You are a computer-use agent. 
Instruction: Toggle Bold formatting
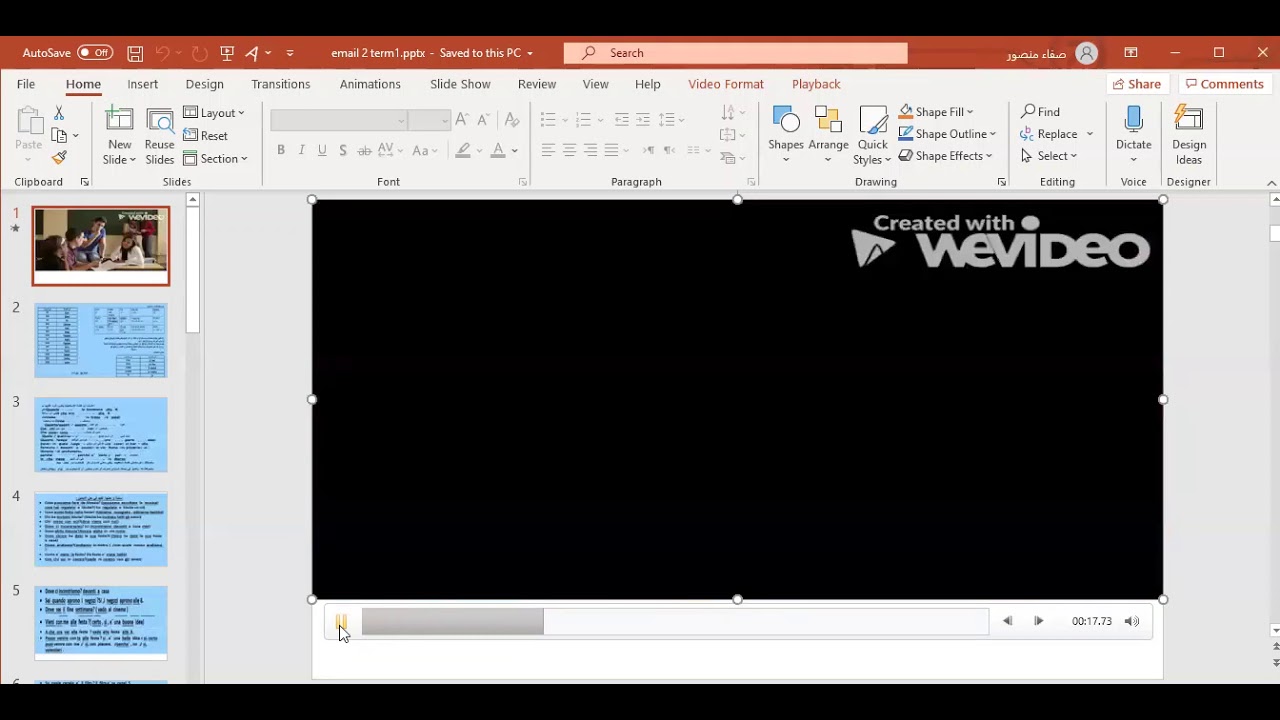point(281,150)
